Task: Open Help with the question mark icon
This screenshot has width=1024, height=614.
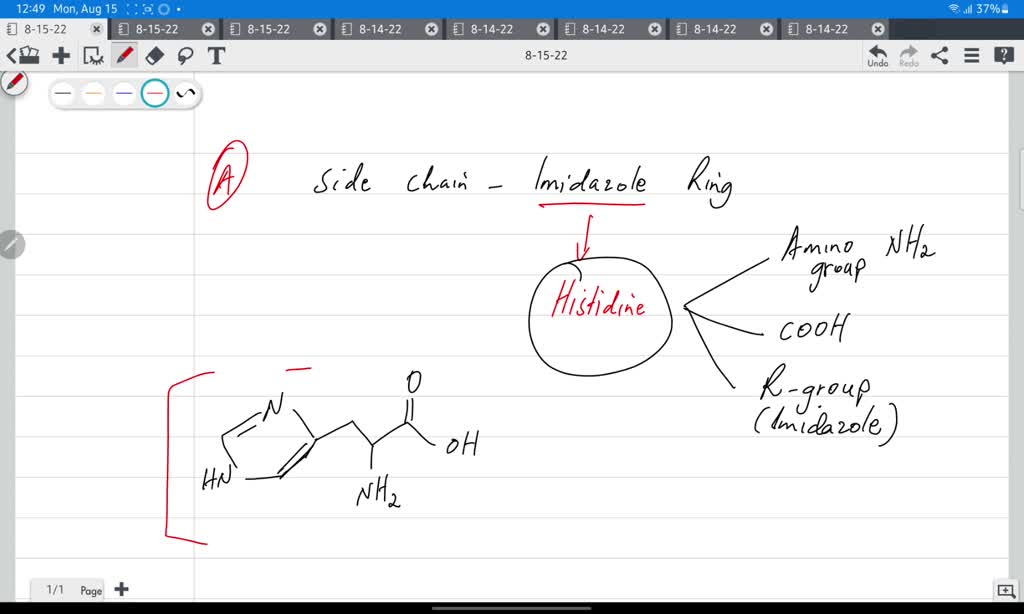Action: tap(1004, 54)
